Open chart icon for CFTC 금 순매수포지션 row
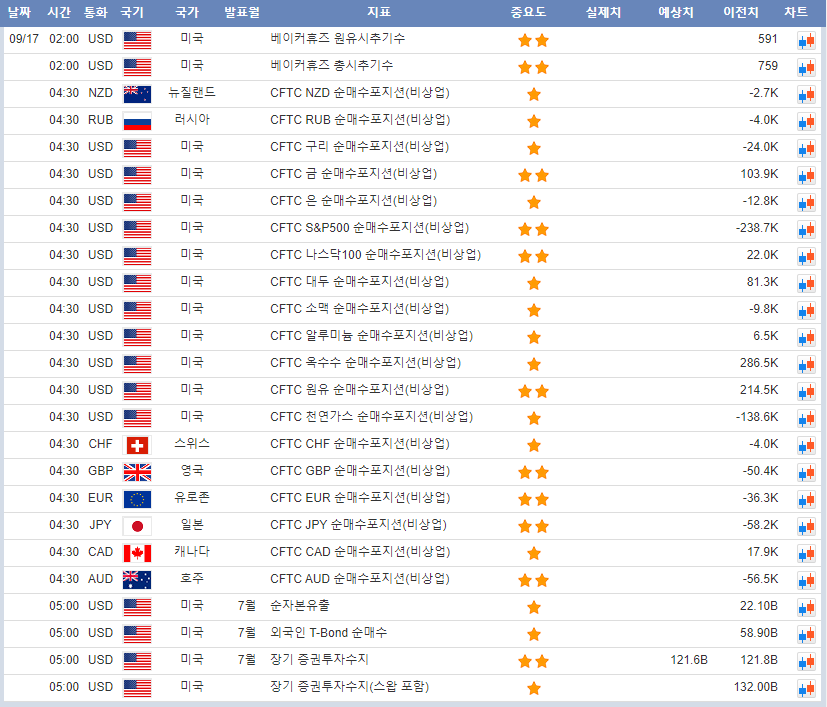827x707 pixels. 805,176
